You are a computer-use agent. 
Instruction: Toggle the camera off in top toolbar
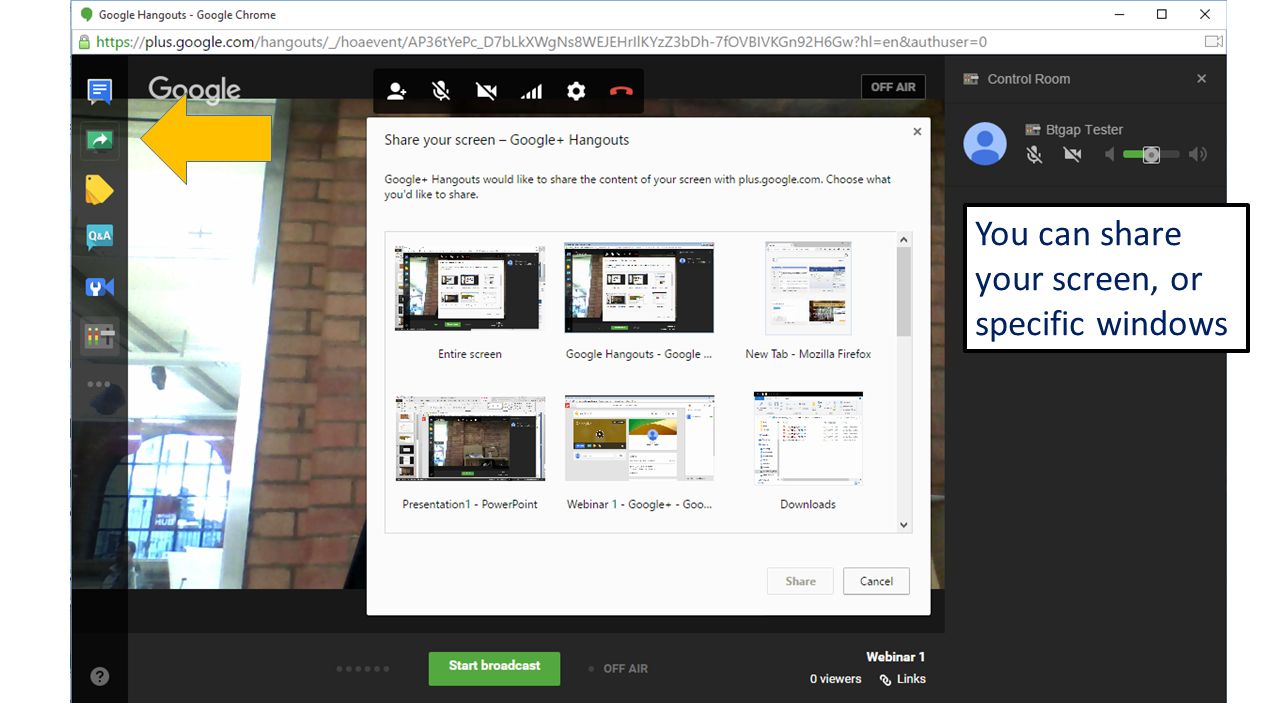[x=486, y=91]
